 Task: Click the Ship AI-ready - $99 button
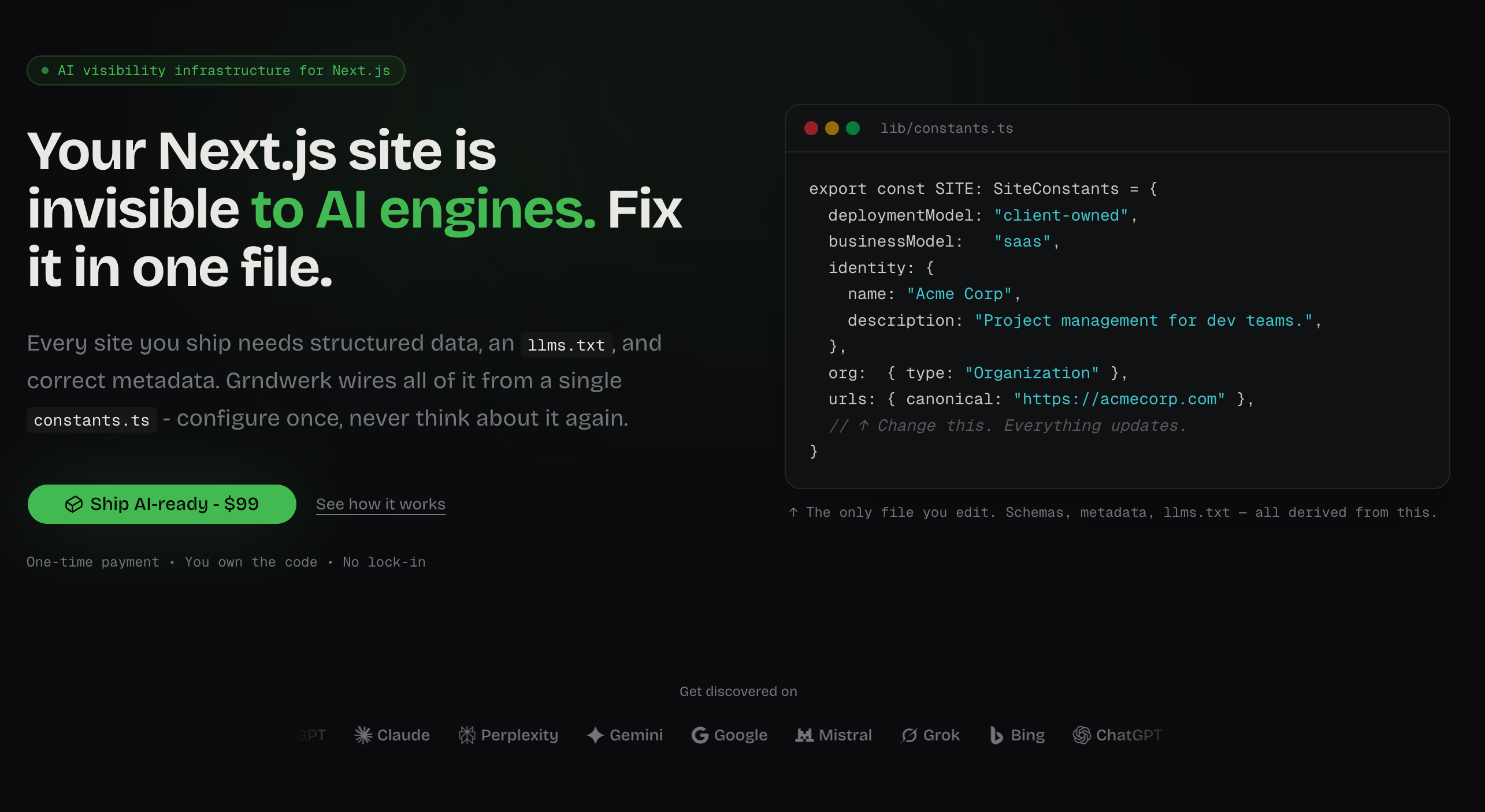[162, 504]
